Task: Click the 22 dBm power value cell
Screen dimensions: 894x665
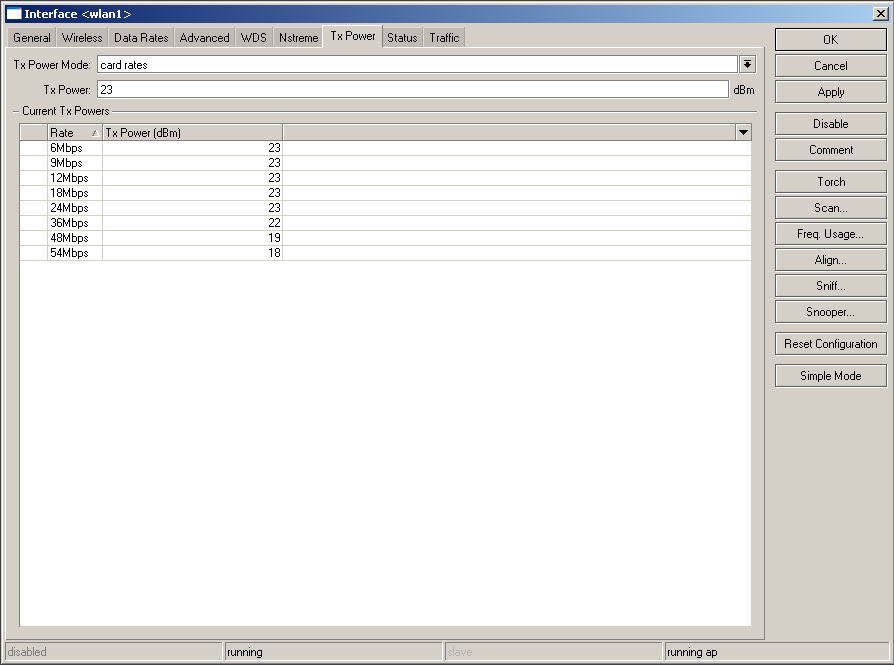Action: pos(193,223)
